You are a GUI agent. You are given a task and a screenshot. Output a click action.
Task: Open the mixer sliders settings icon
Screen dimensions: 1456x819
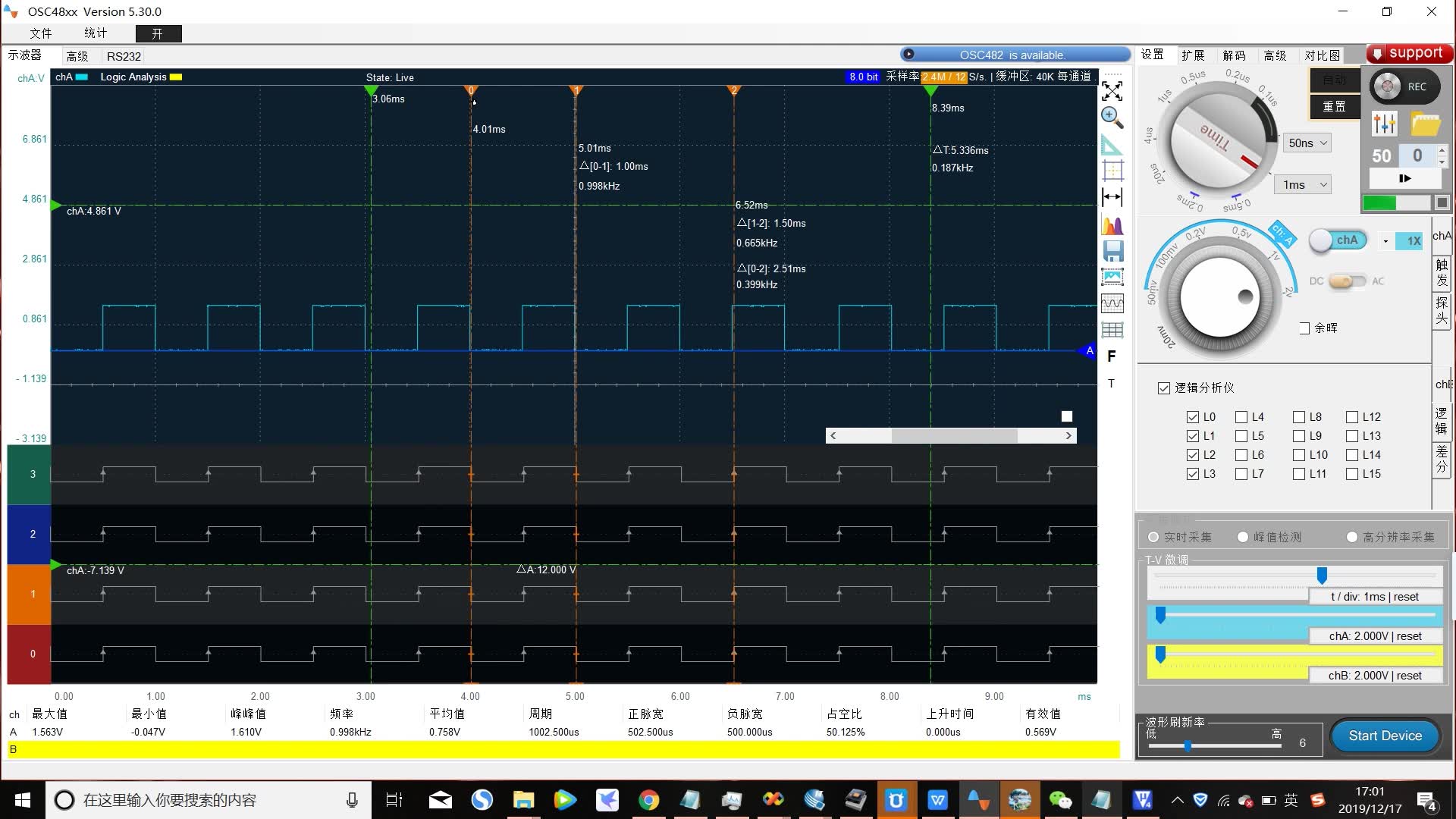tap(1384, 124)
